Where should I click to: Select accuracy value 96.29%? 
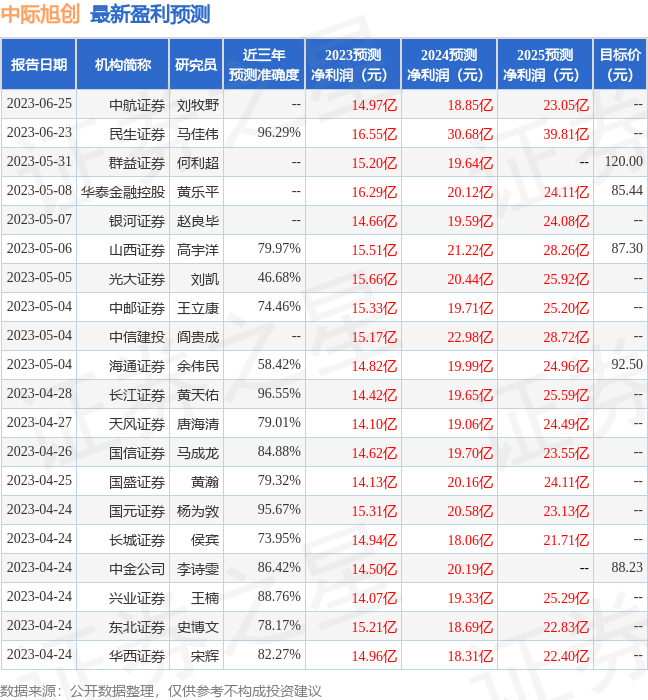point(279,133)
